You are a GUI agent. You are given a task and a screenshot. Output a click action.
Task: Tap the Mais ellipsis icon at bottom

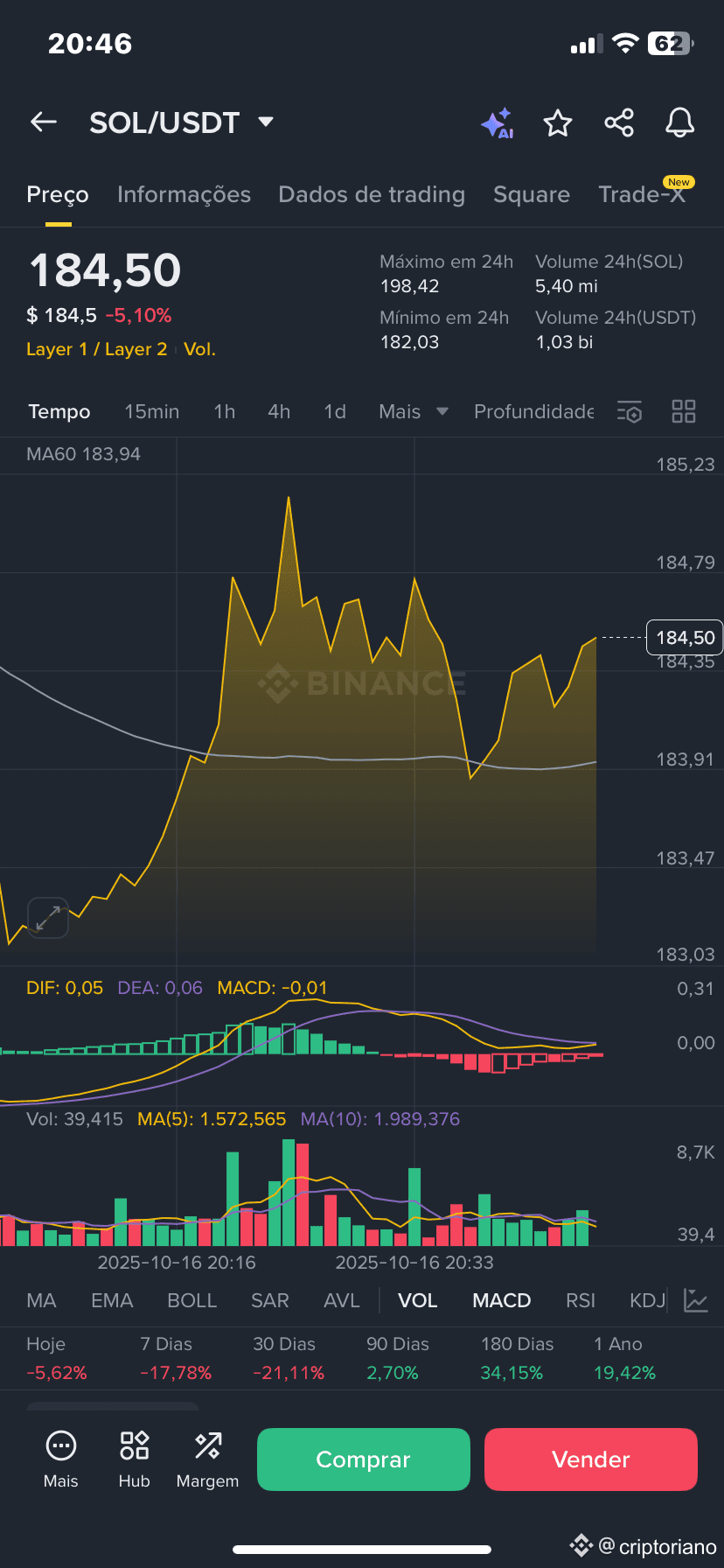pyautogui.click(x=61, y=1445)
